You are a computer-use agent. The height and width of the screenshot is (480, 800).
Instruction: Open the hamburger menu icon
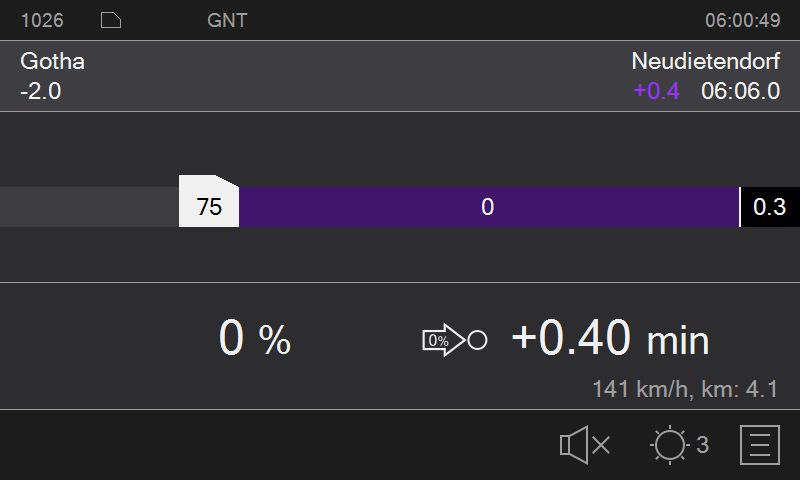(760, 445)
